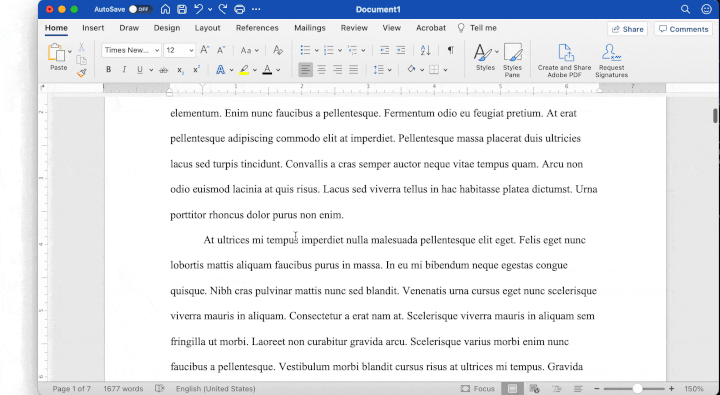The image size is (720, 395).
Task: Expand numbered list options arrow
Action: pyautogui.click(x=340, y=51)
